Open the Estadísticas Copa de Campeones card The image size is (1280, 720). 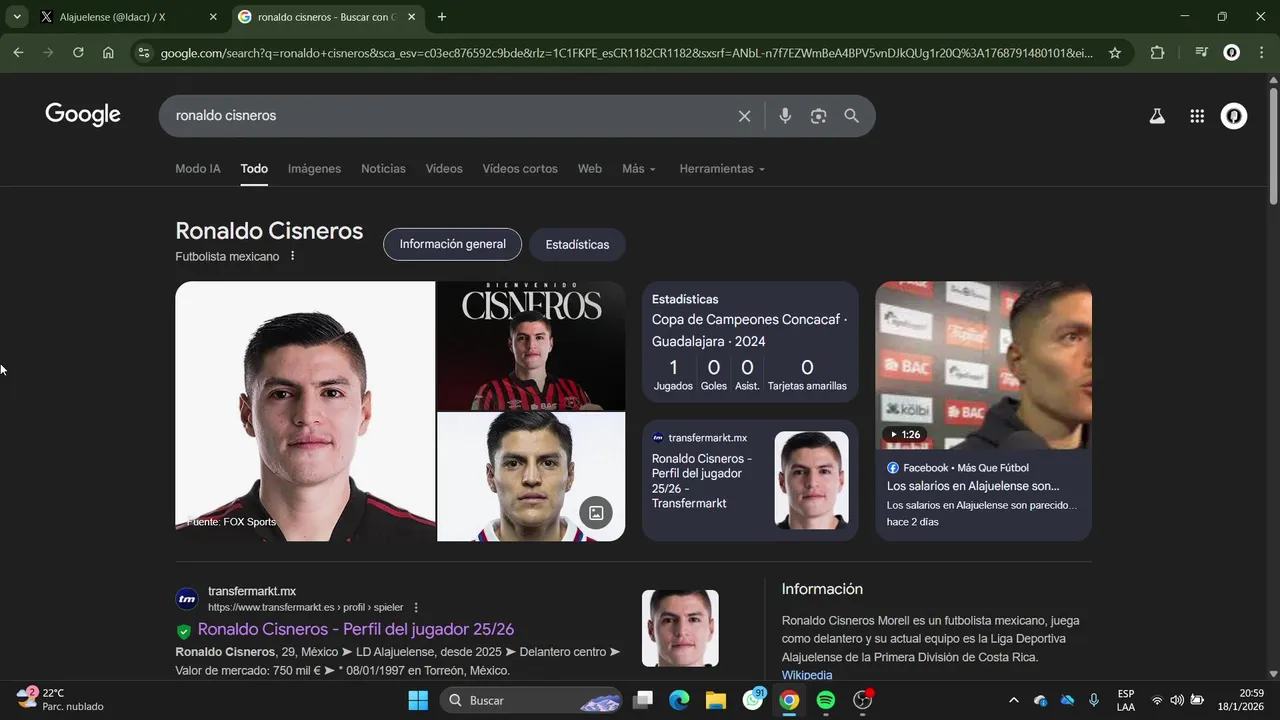[x=750, y=342]
